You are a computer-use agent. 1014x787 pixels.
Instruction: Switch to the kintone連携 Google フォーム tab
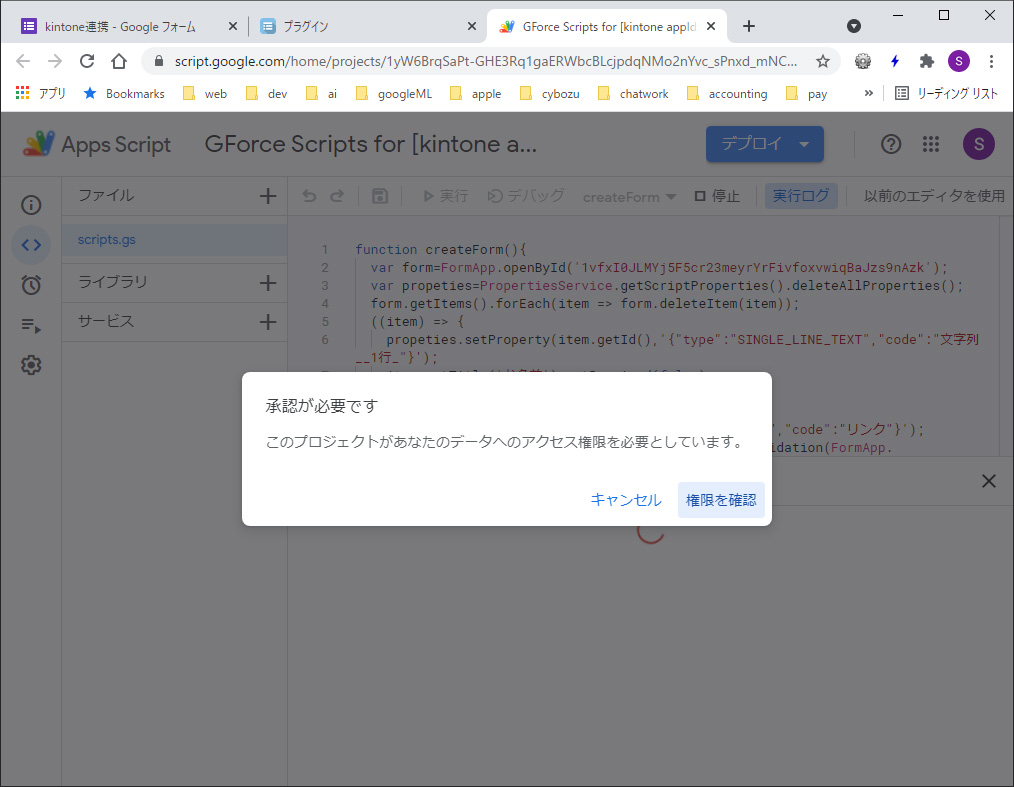[x=120, y=26]
